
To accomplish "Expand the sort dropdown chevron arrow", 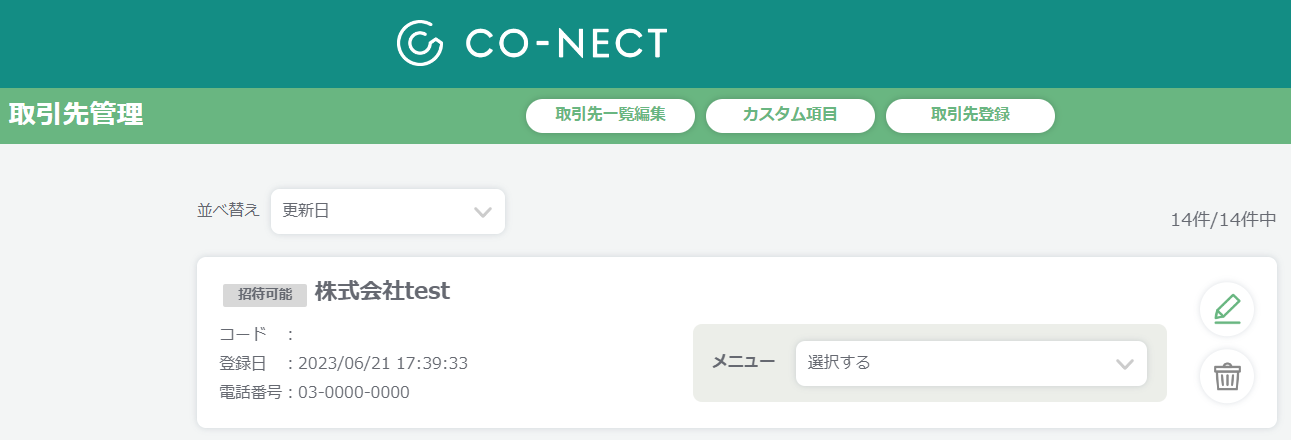I will tap(483, 212).
